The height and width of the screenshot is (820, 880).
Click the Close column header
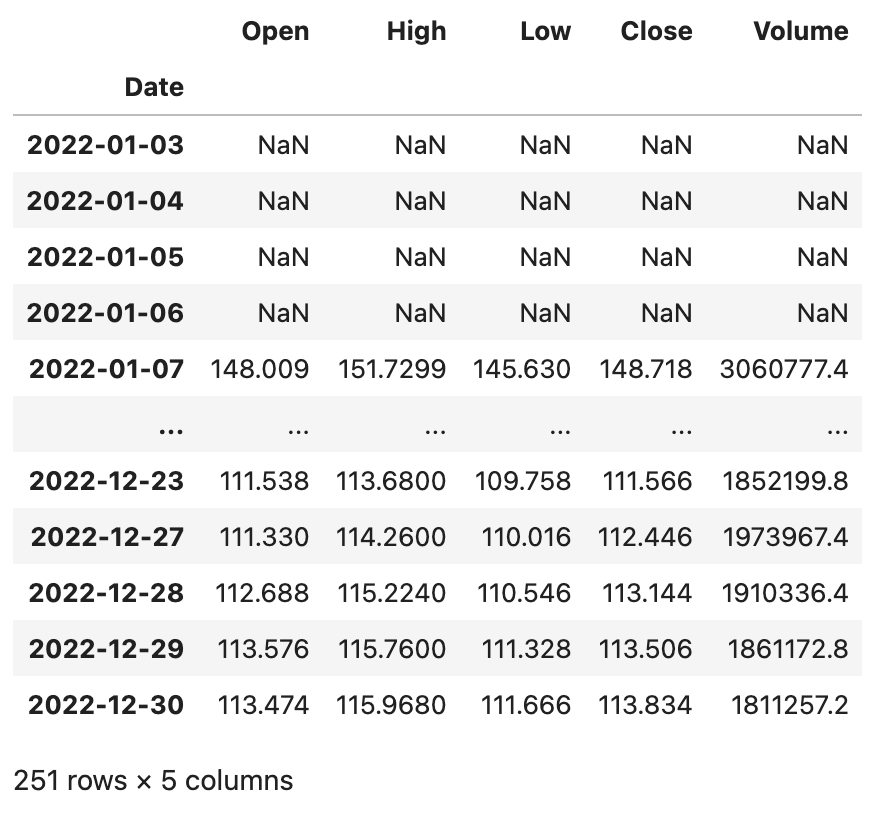click(656, 31)
